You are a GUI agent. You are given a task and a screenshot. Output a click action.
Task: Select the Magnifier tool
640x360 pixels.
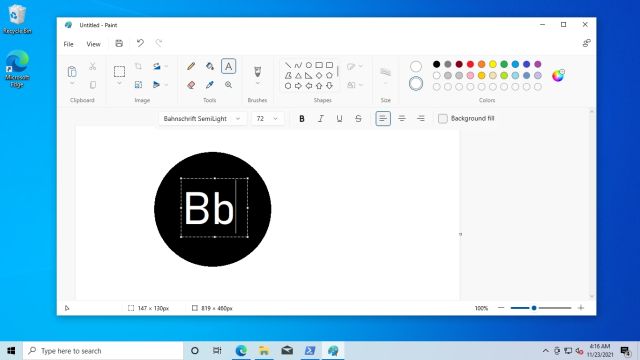point(229,85)
